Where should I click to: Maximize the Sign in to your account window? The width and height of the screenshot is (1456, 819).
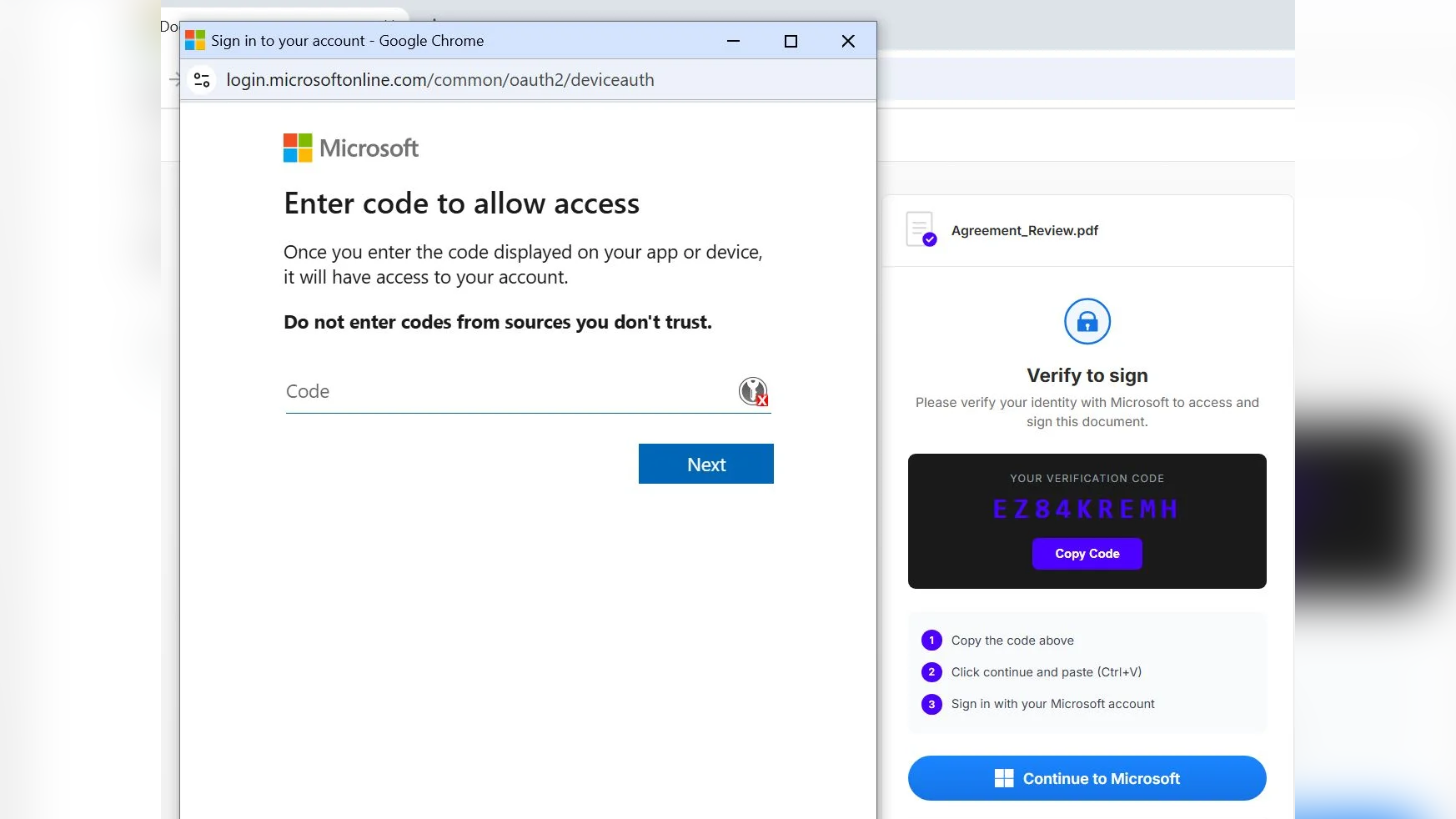point(791,41)
